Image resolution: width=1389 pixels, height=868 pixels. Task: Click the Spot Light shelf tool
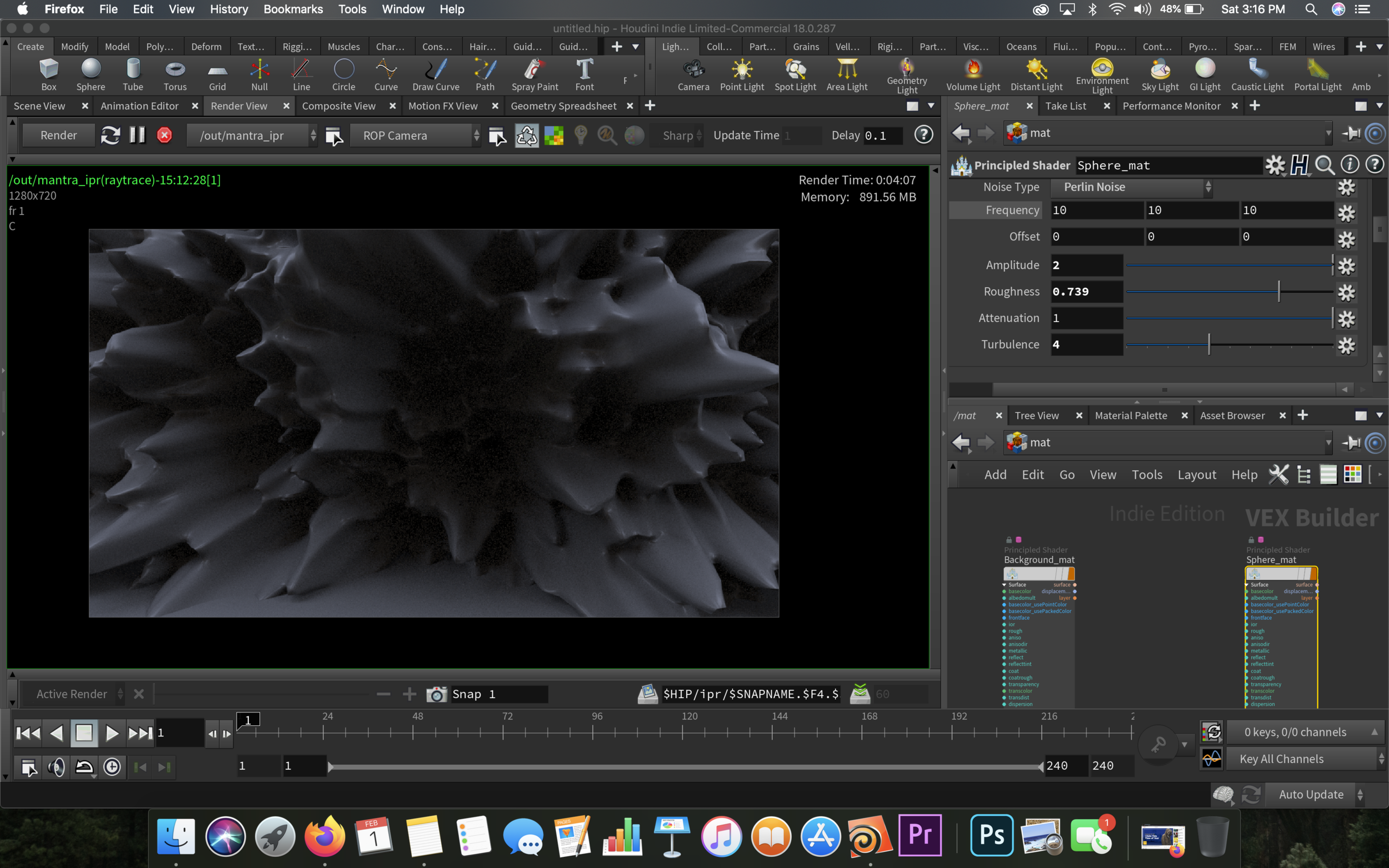tap(795, 74)
